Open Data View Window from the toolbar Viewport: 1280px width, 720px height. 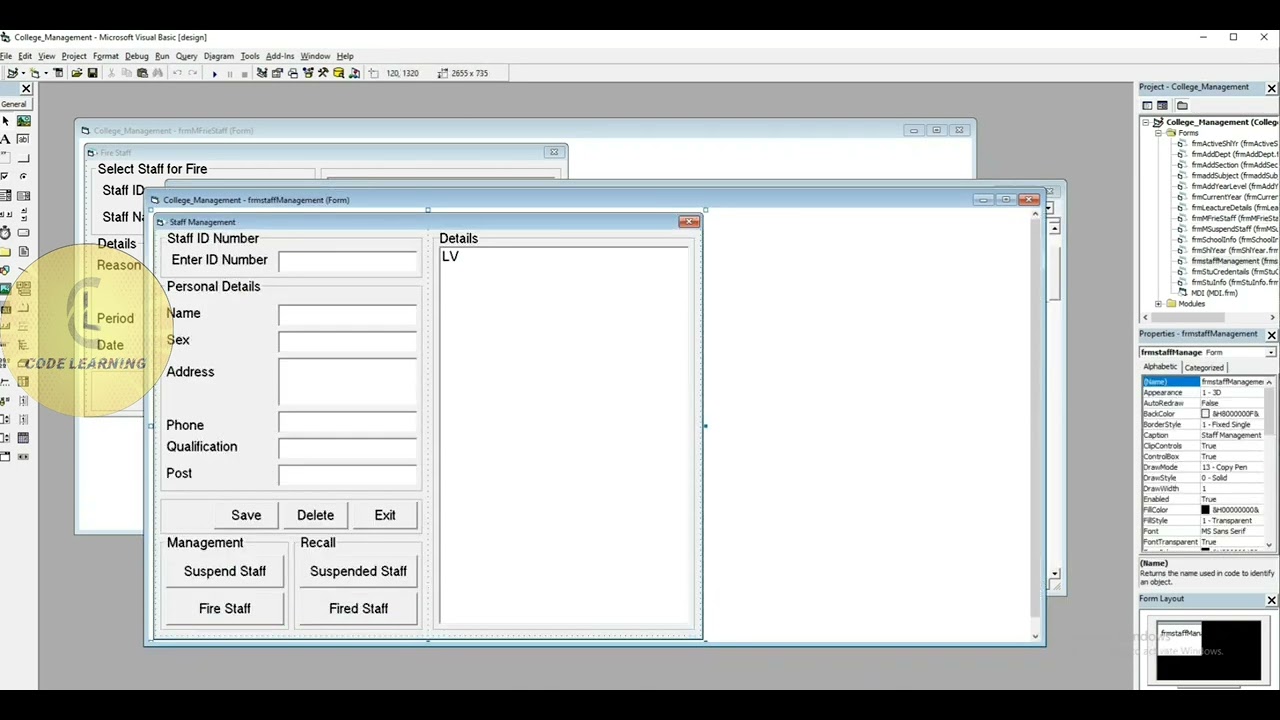pos(338,73)
